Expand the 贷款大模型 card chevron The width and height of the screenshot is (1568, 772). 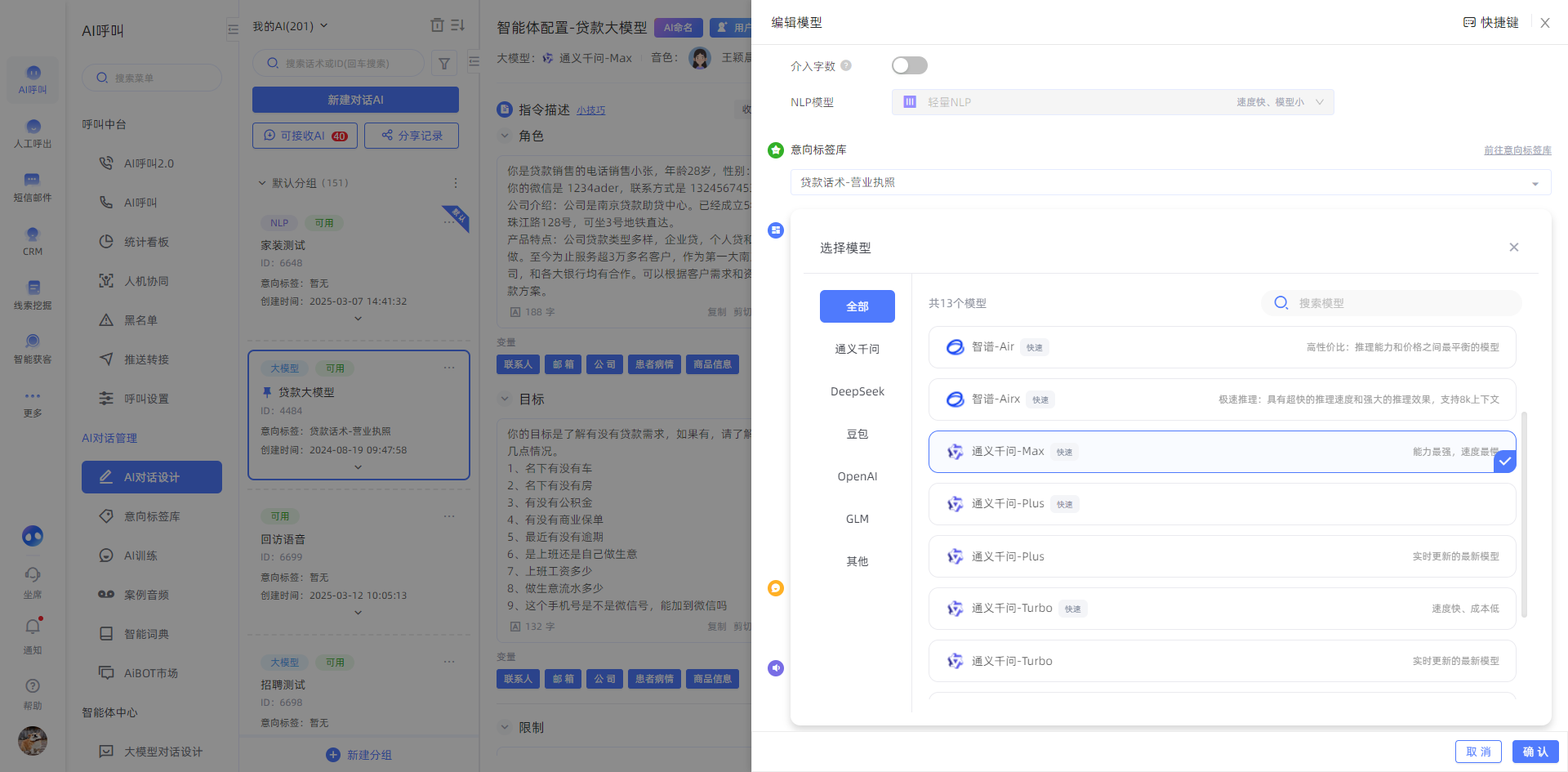(358, 467)
